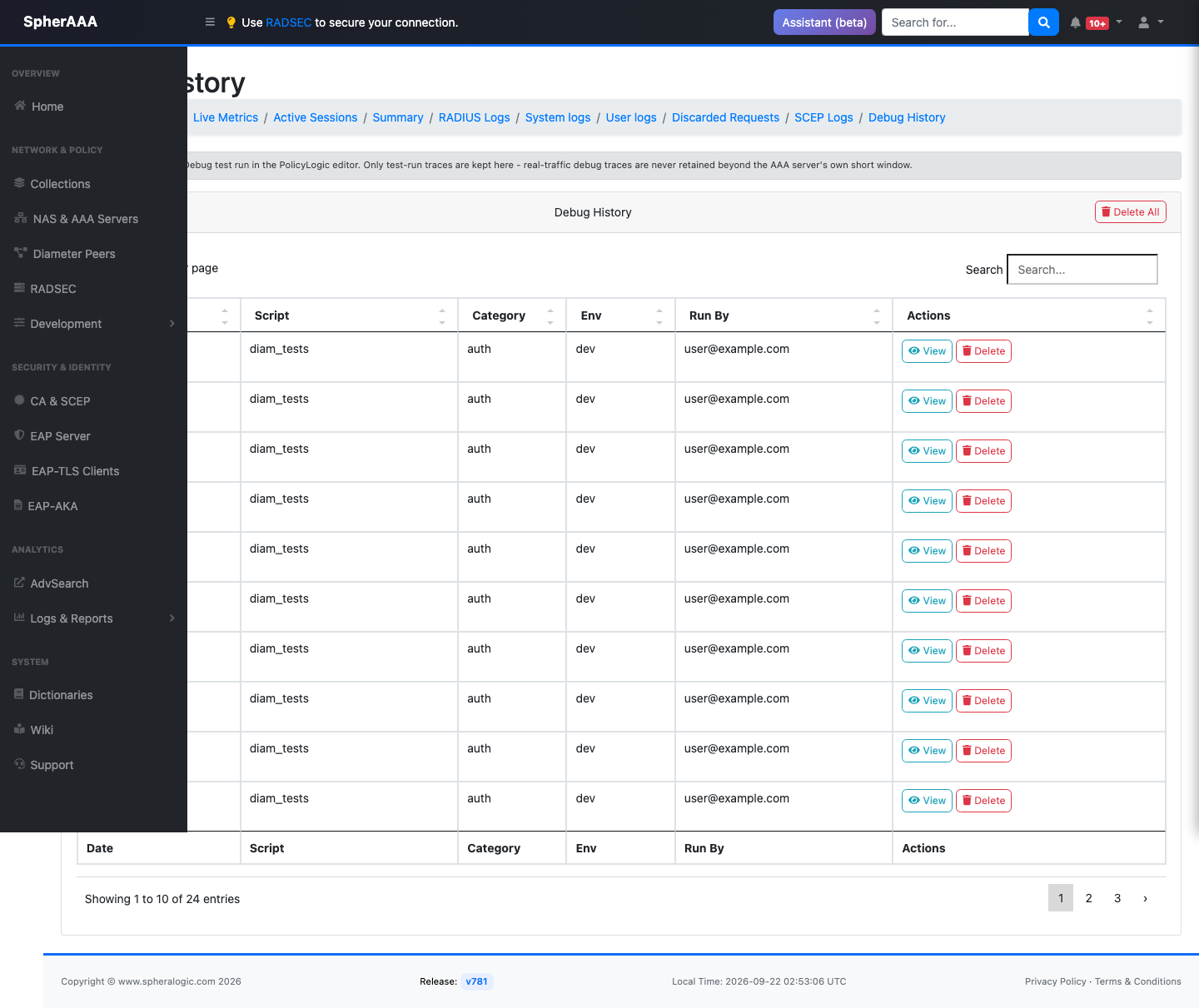
Task: Click the Delete All button
Action: (1130, 212)
